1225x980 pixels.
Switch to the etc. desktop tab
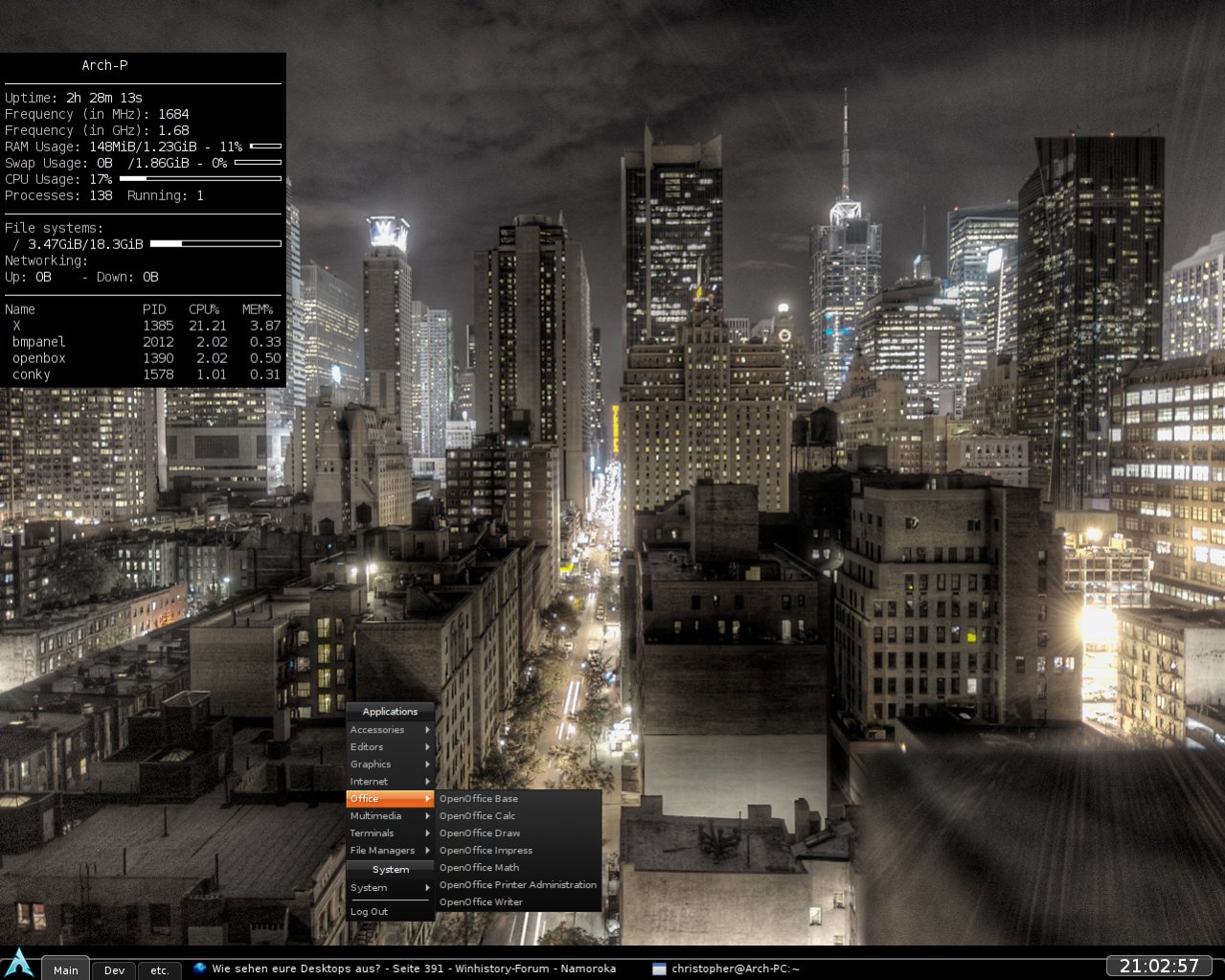159,969
